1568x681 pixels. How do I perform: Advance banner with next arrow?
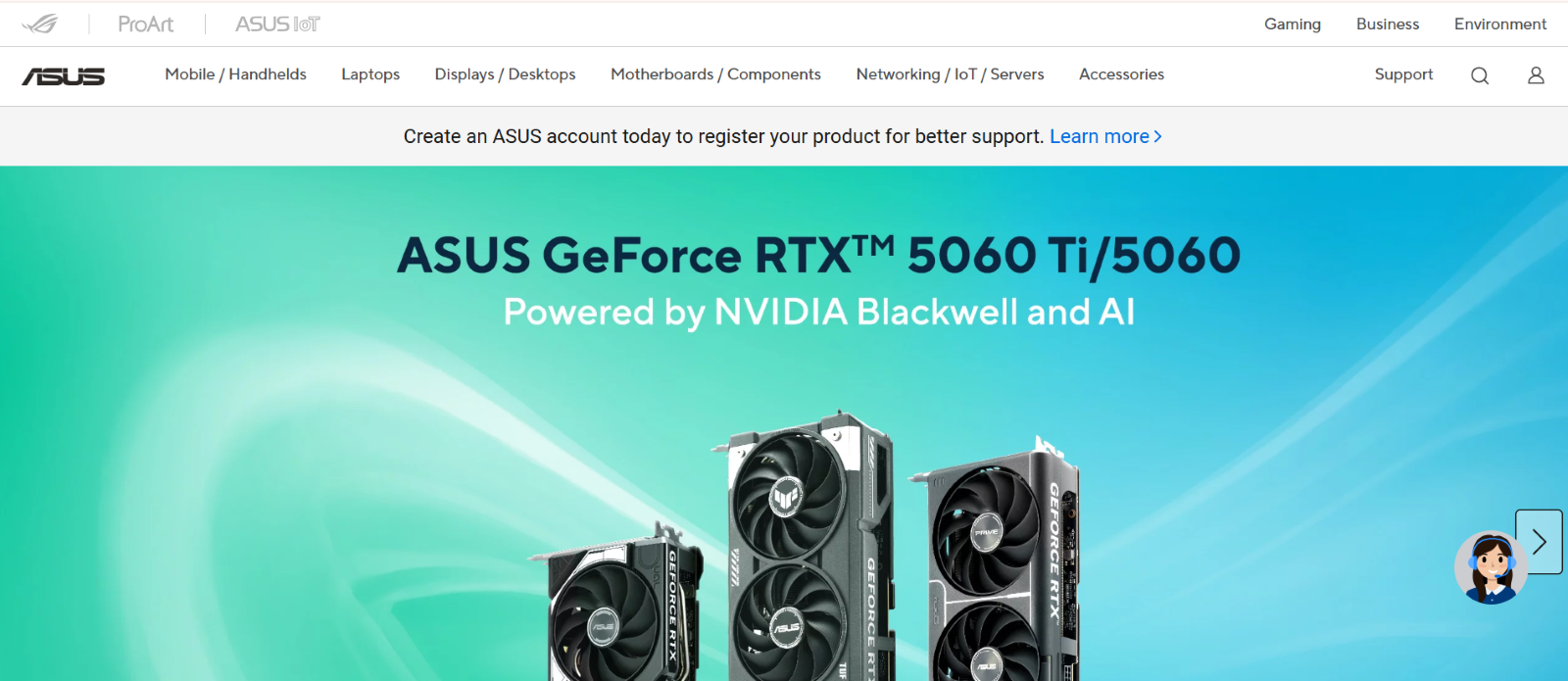tap(1539, 541)
